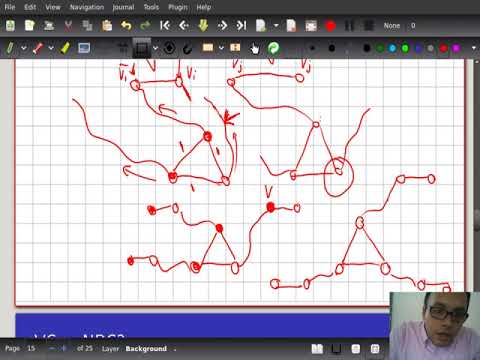Toggle paired pages view icon
The width and height of the screenshot is (480, 360).
317,349
